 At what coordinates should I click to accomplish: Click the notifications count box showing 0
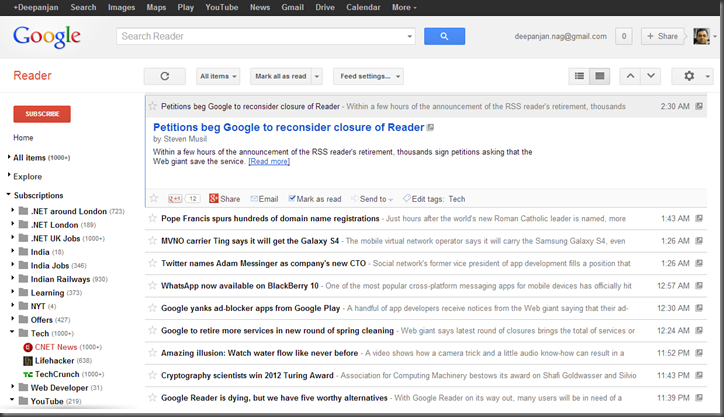[624, 36]
